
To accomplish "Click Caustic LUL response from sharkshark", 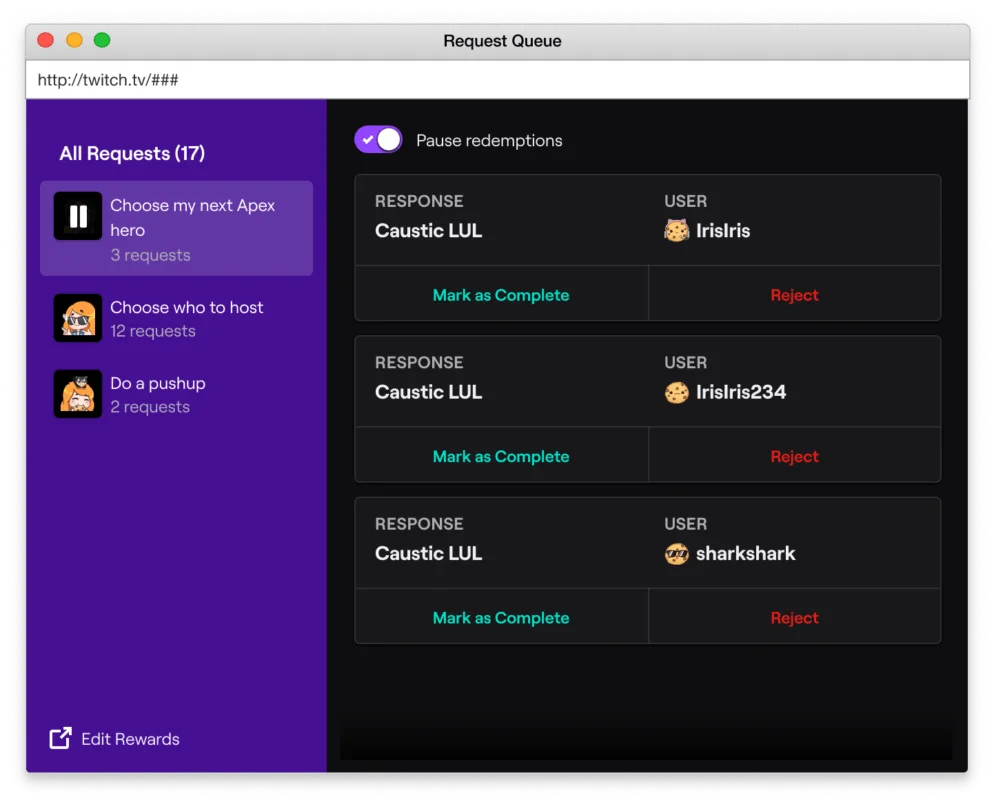I will (429, 554).
